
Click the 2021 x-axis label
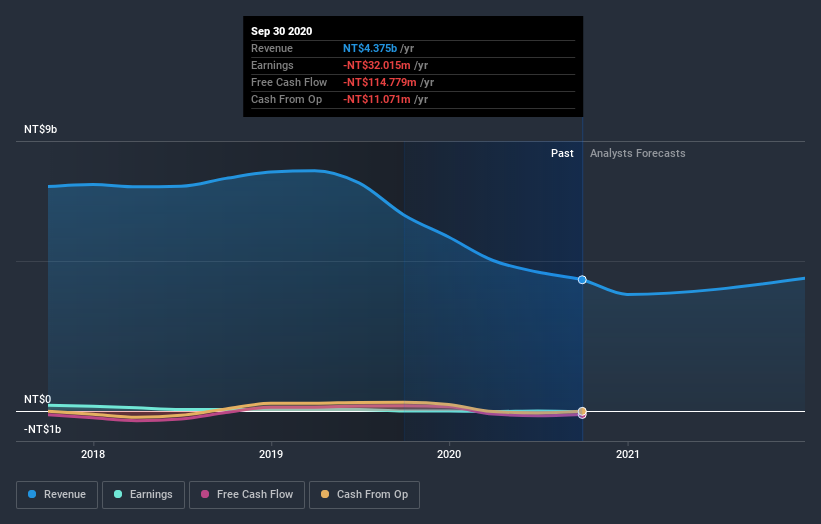point(627,454)
